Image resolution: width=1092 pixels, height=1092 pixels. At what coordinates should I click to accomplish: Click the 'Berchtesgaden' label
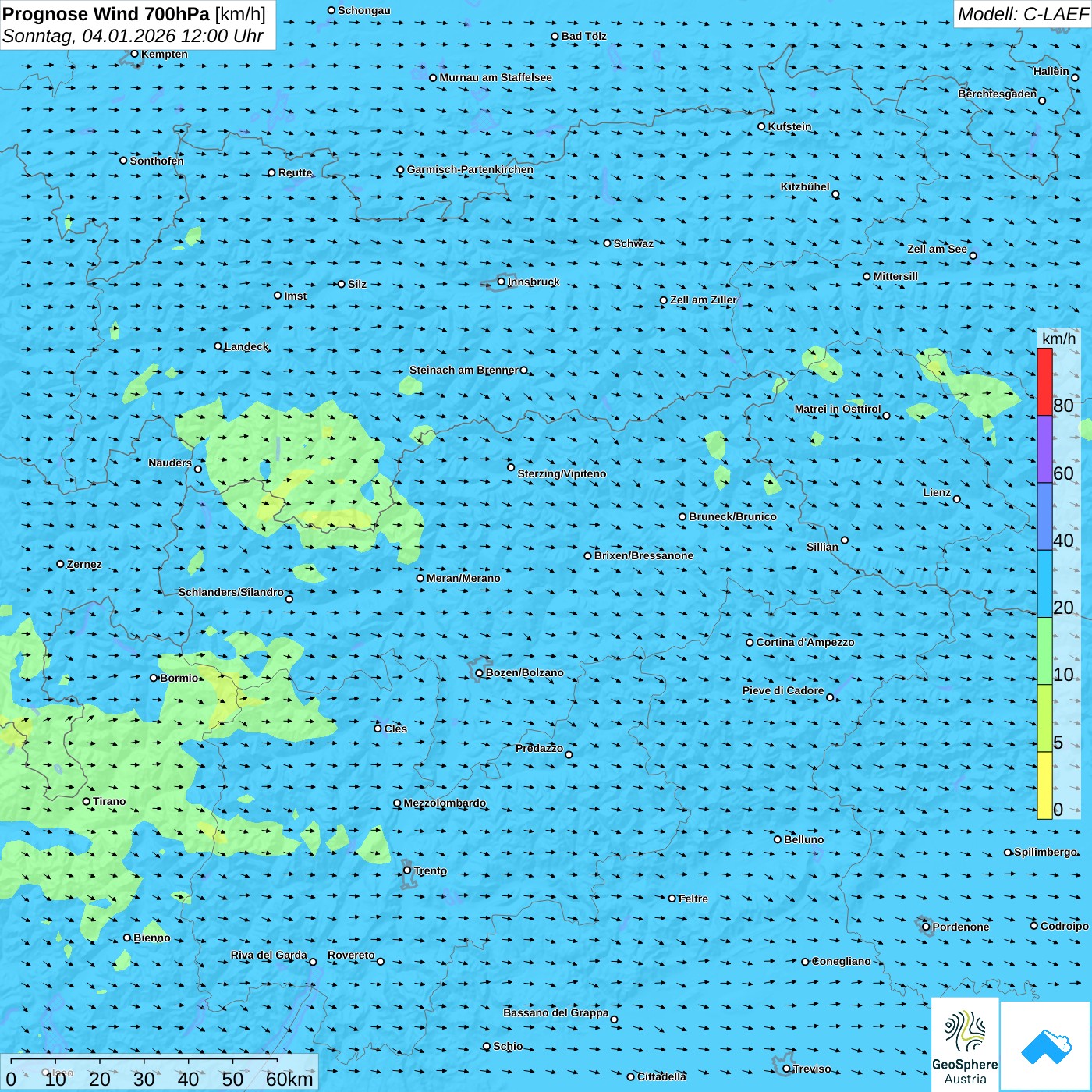[x=998, y=94]
